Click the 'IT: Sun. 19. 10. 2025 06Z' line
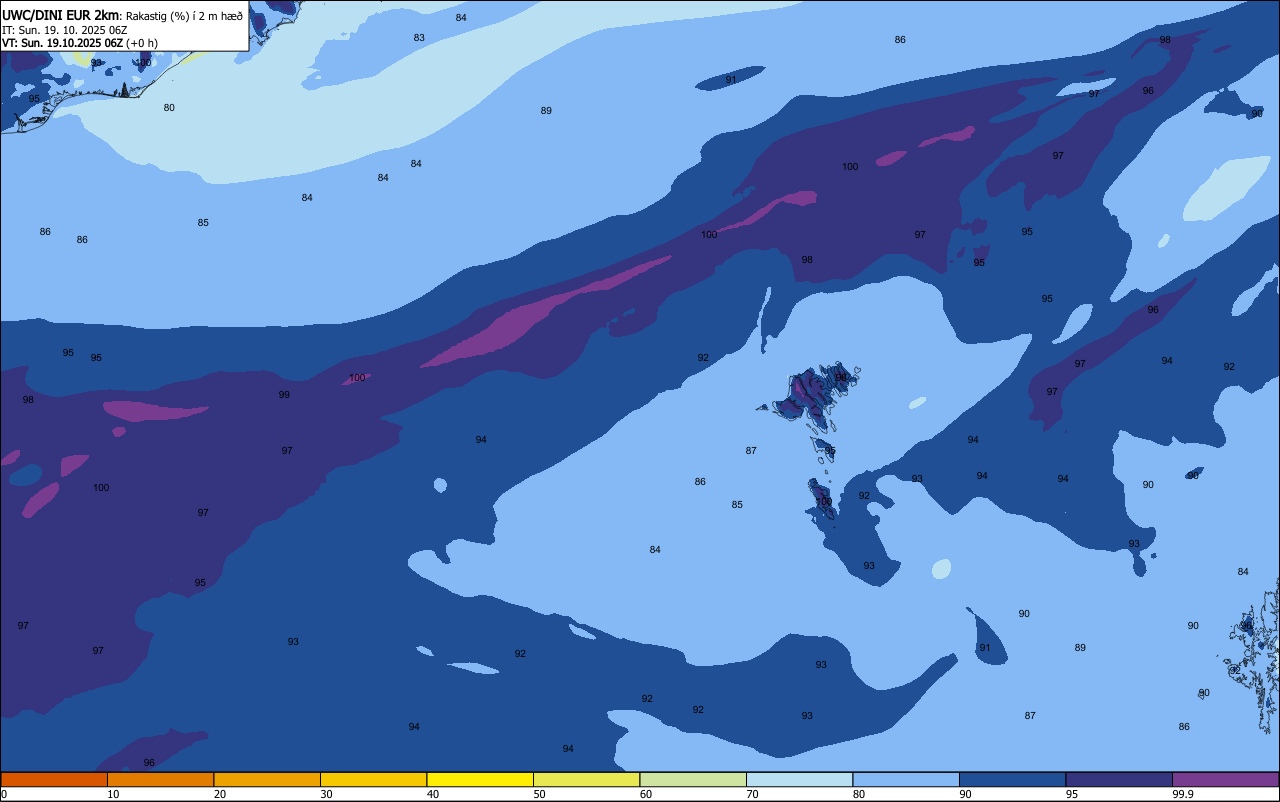1280x802 pixels. [64, 30]
